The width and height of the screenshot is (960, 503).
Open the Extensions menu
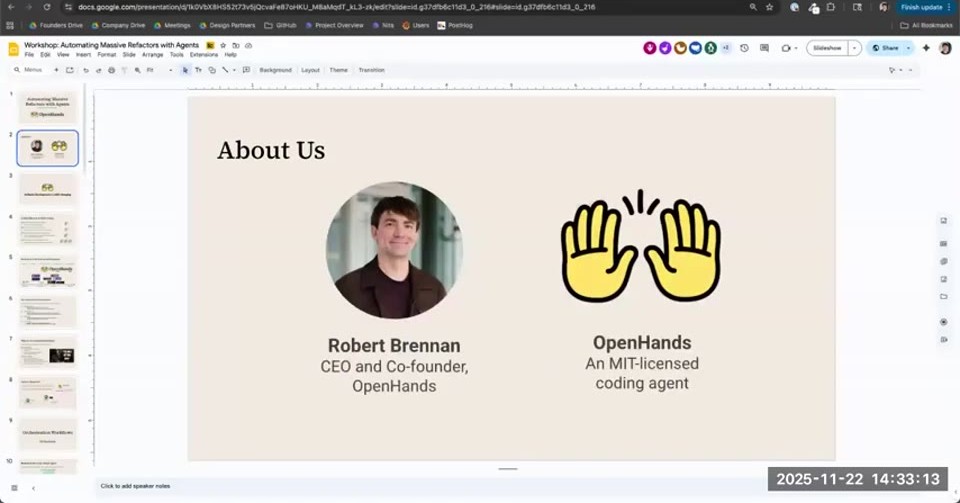204,54
